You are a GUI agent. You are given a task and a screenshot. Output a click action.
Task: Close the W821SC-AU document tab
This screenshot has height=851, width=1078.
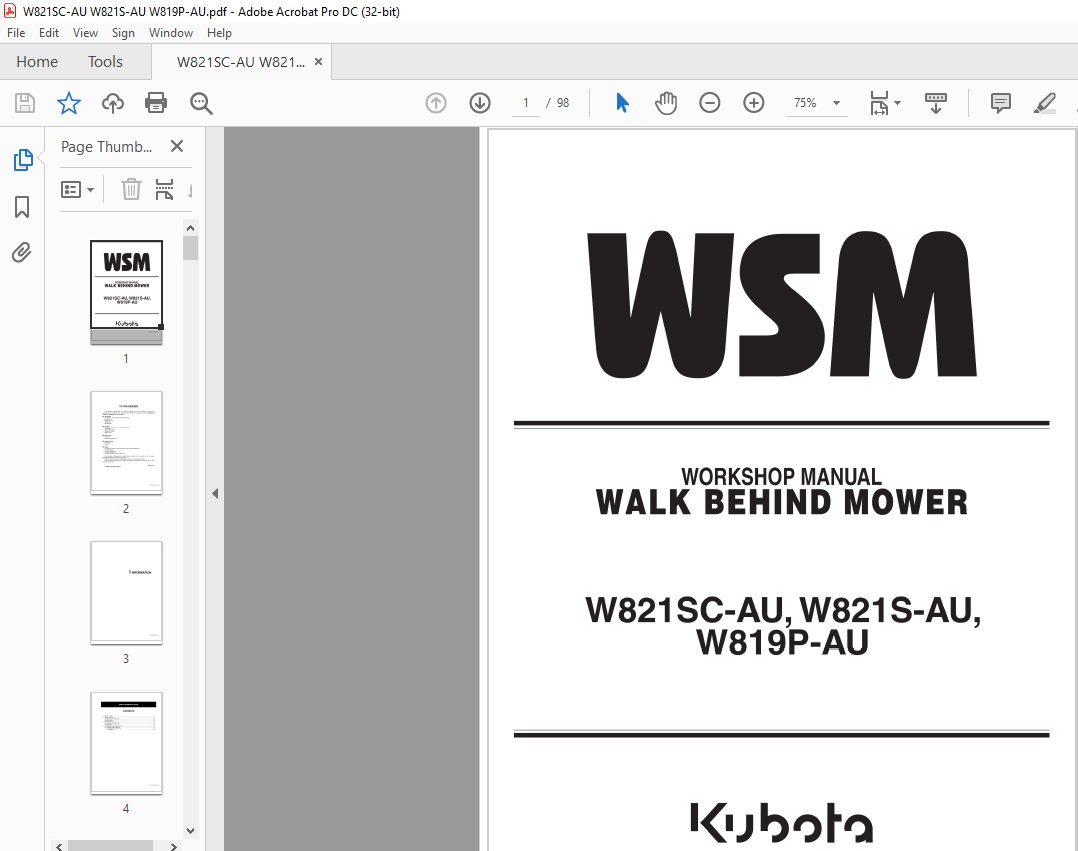(x=318, y=62)
